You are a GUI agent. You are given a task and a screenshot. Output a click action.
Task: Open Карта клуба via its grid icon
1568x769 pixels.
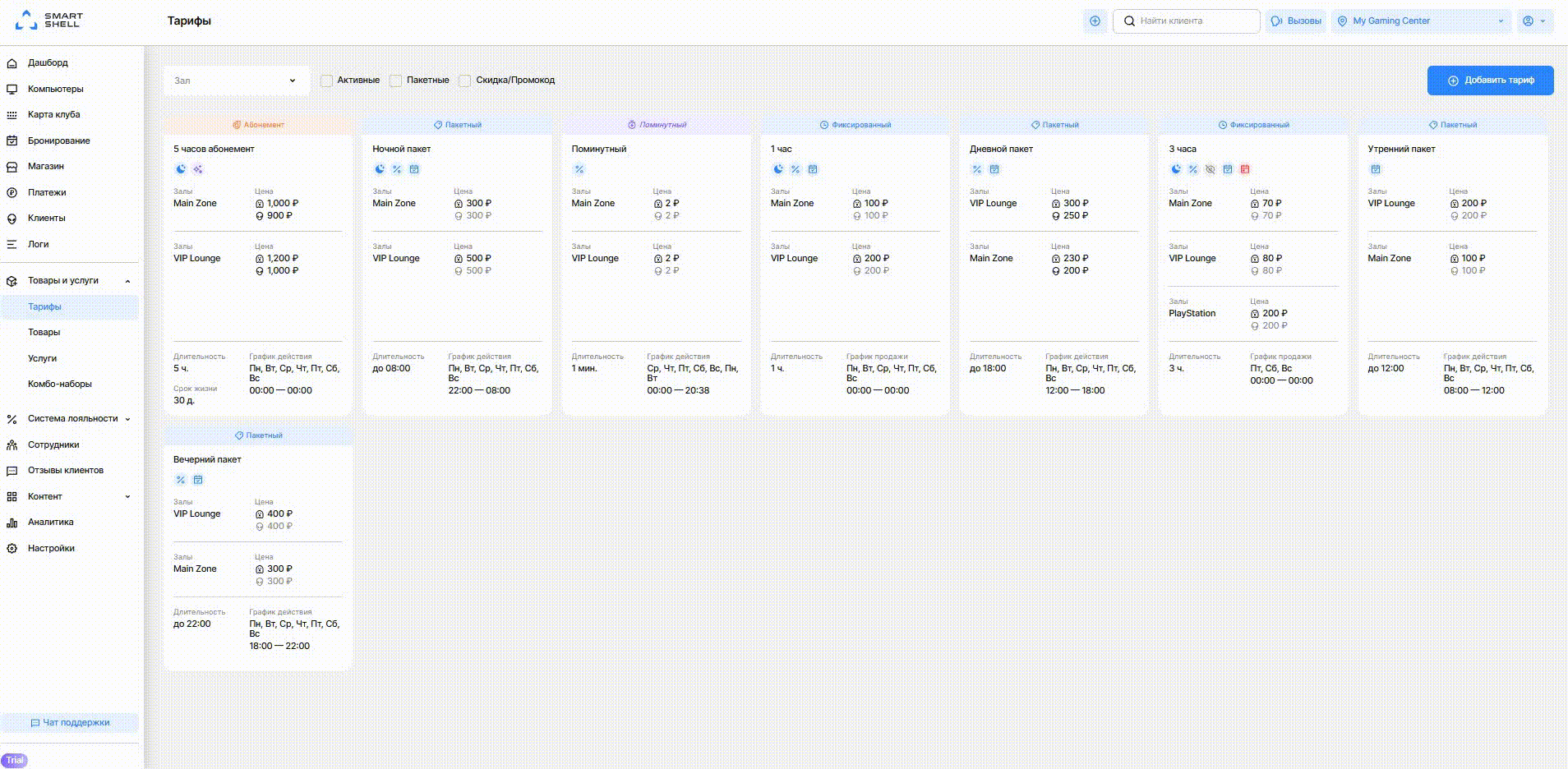coord(12,115)
